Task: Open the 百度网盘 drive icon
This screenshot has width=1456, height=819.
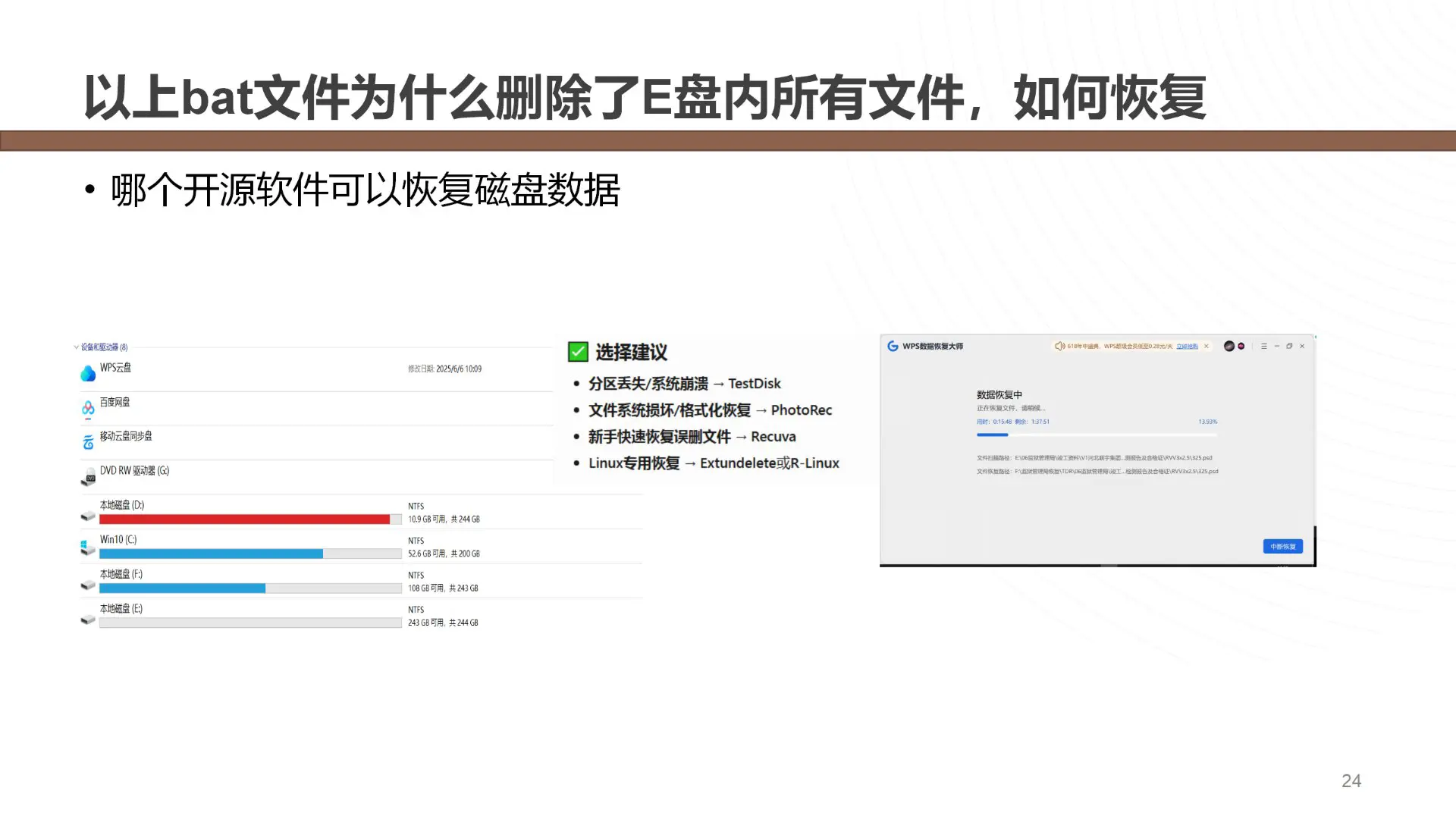Action: pyautogui.click(x=88, y=408)
